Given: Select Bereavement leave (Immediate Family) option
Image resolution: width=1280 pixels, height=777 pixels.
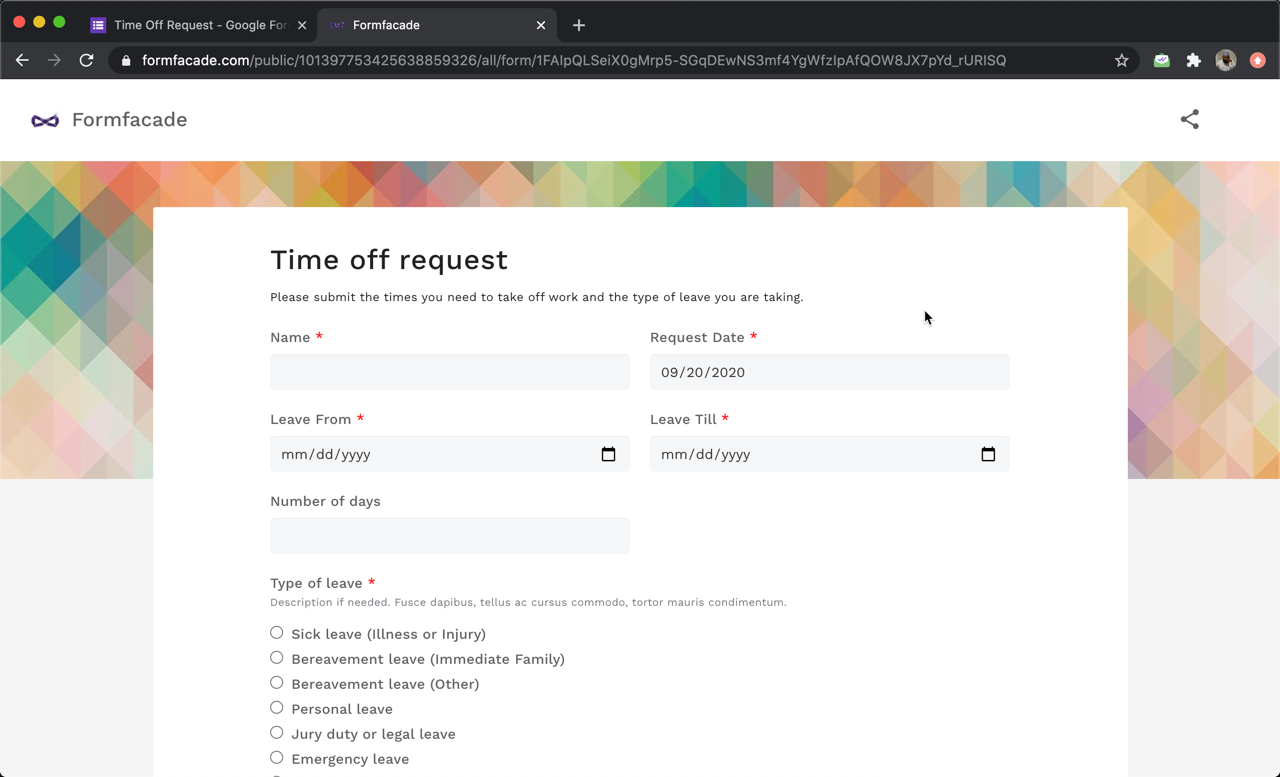Looking at the screenshot, I should [277, 658].
